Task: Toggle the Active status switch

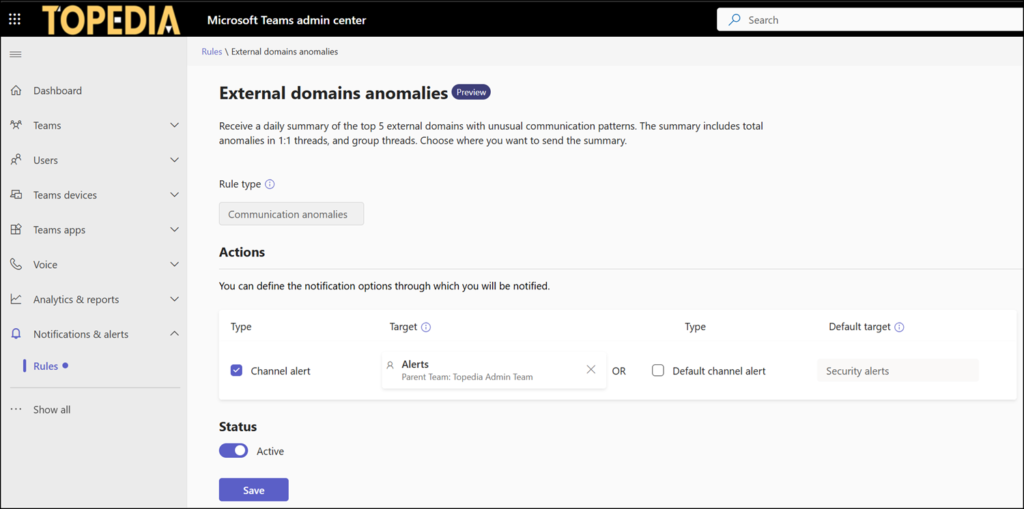Action: click(233, 450)
